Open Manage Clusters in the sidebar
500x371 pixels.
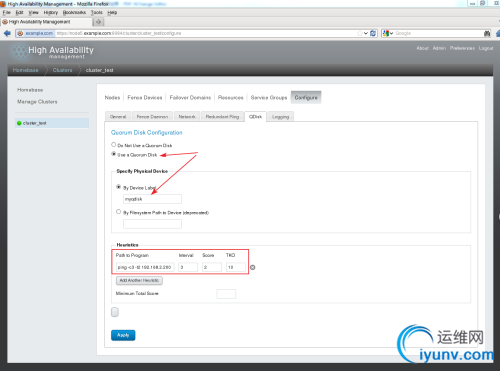[x=37, y=102]
